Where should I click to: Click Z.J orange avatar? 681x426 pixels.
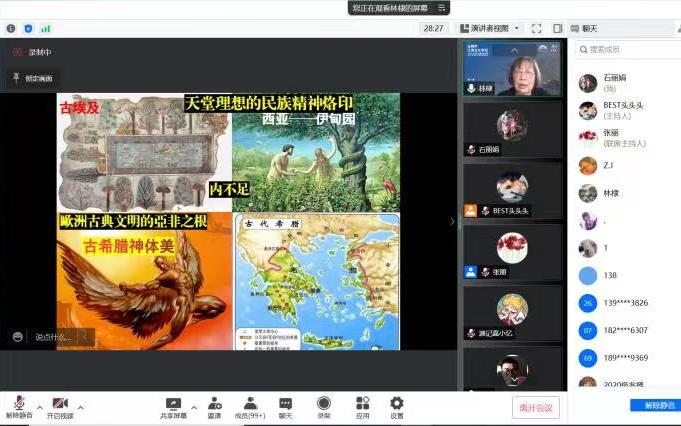(x=588, y=165)
